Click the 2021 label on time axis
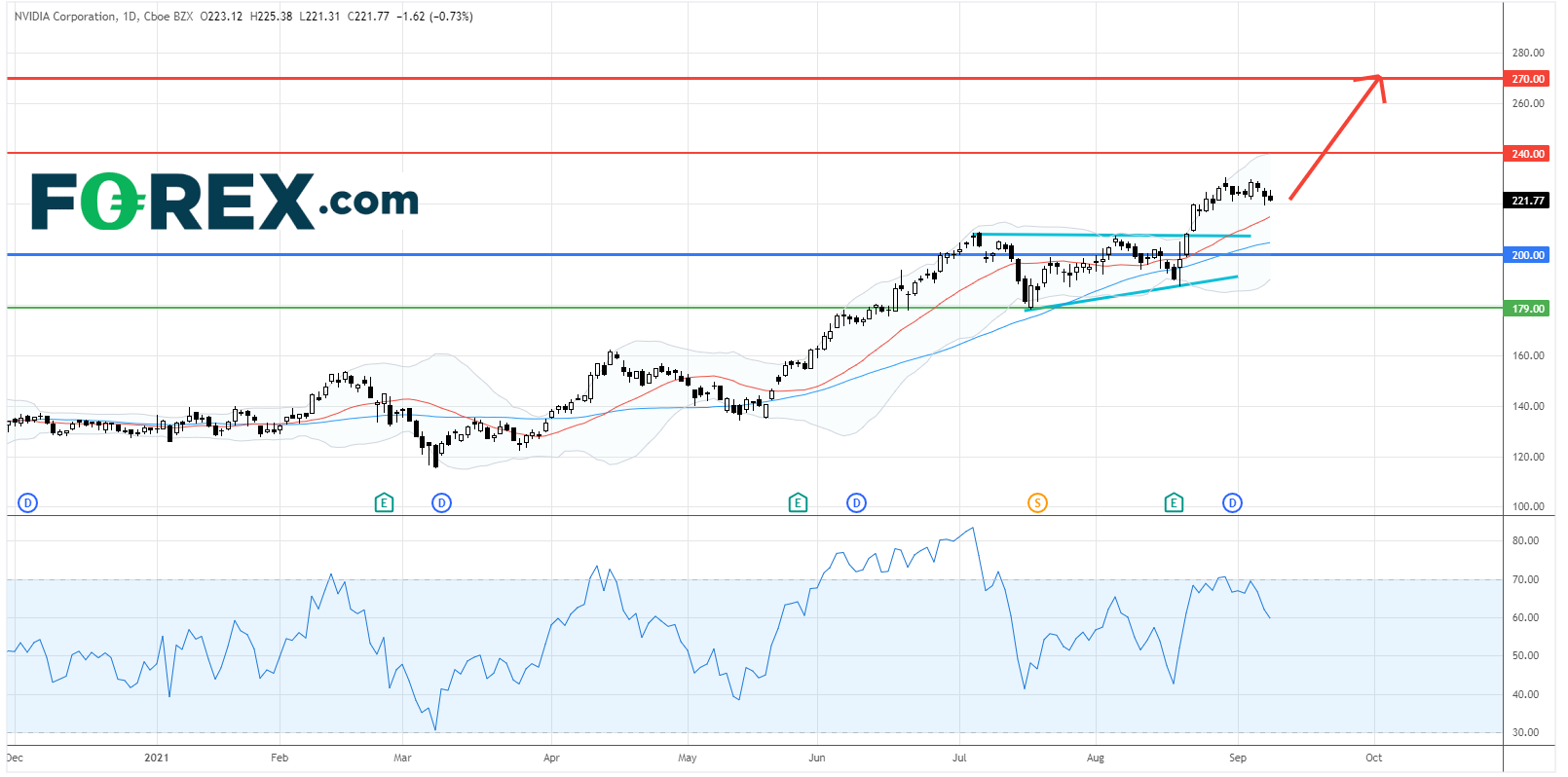The image size is (1568, 777). point(156,758)
